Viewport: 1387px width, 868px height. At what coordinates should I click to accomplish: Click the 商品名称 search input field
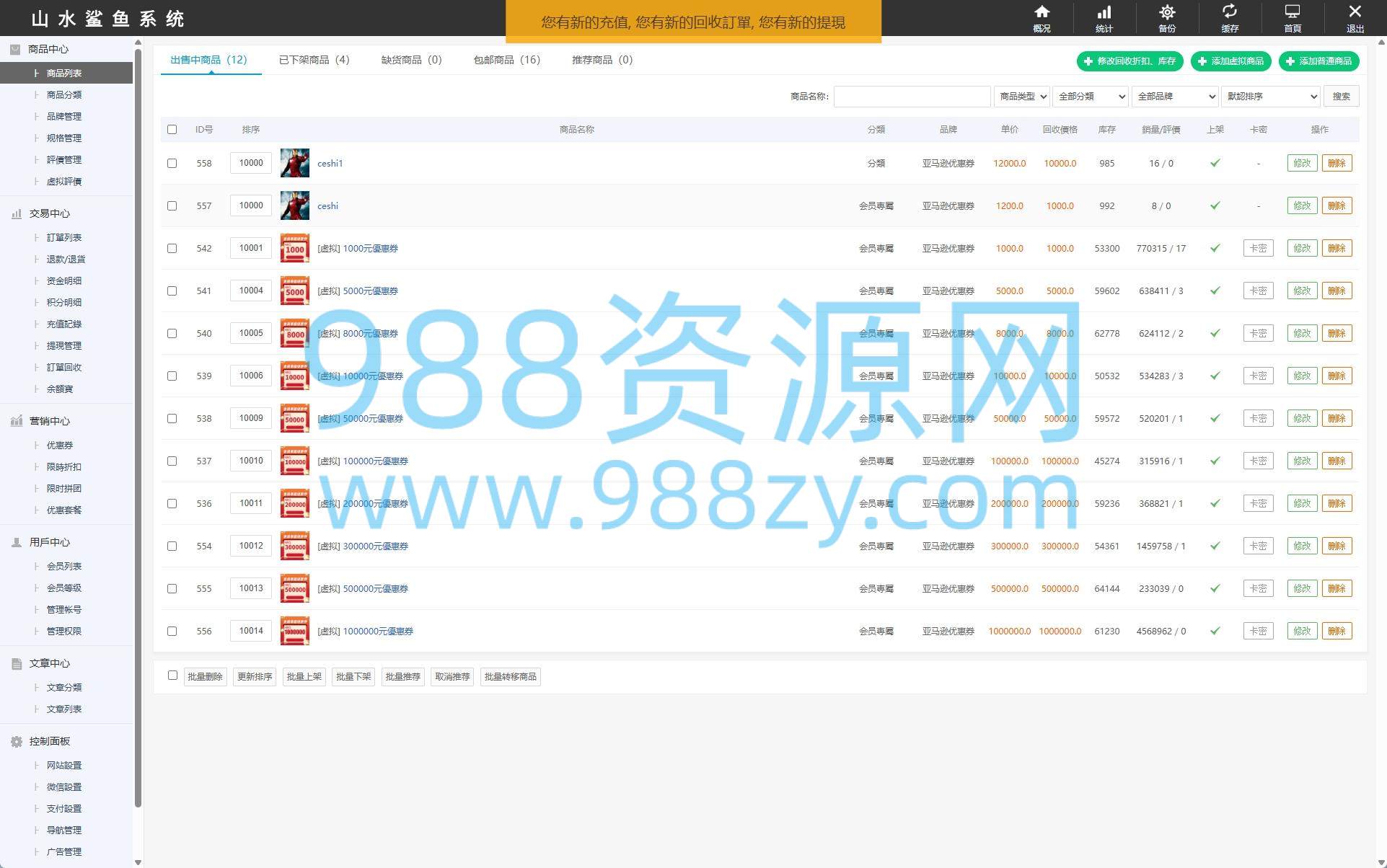912,97
